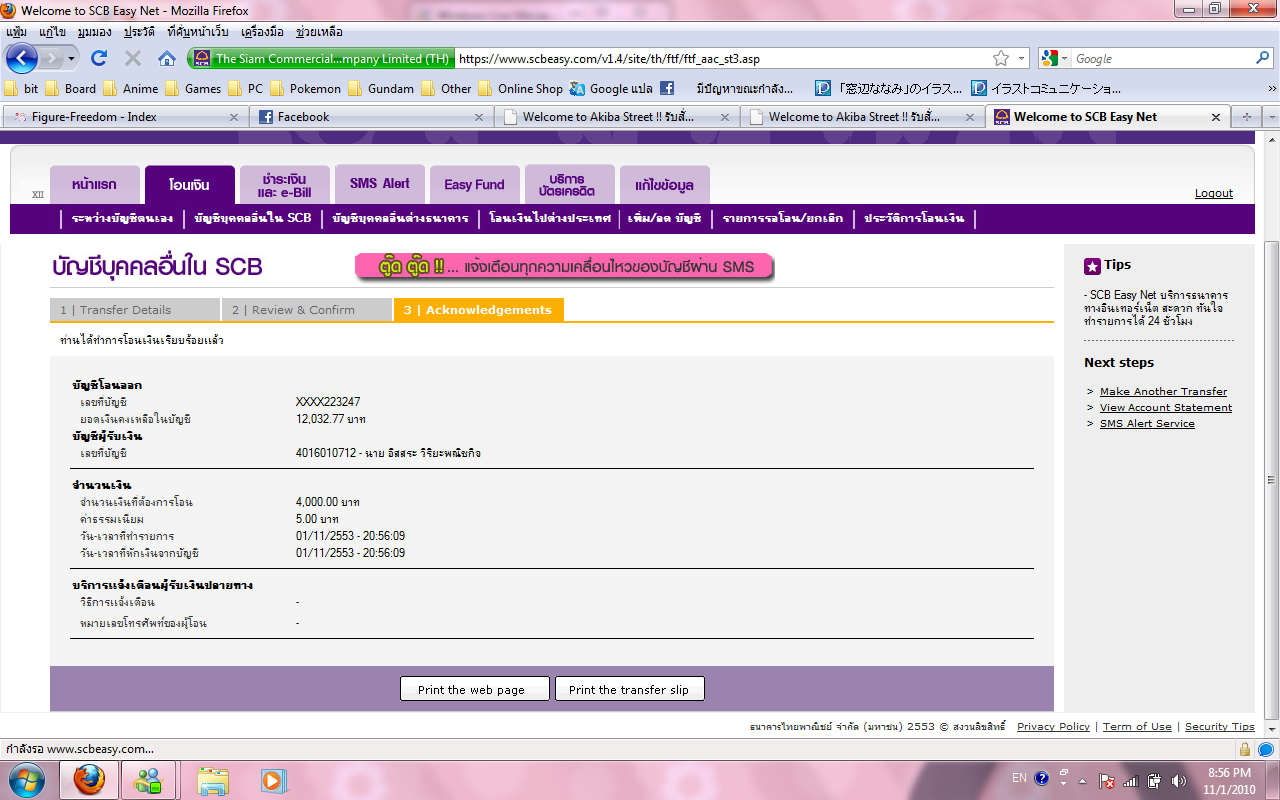This screenshot has height=800, width=1280.
Task: Close the Facebook browser tab
Action: point(480,117)
